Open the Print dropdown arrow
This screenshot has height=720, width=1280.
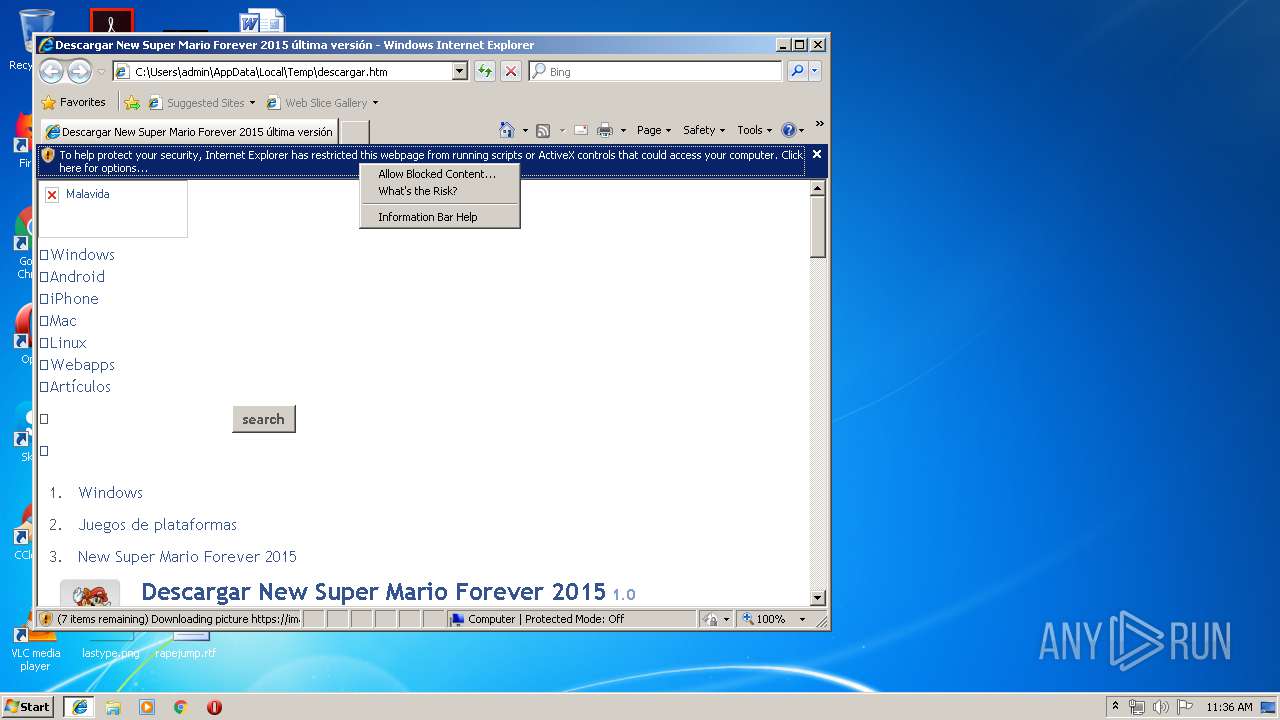coord(623,131)
